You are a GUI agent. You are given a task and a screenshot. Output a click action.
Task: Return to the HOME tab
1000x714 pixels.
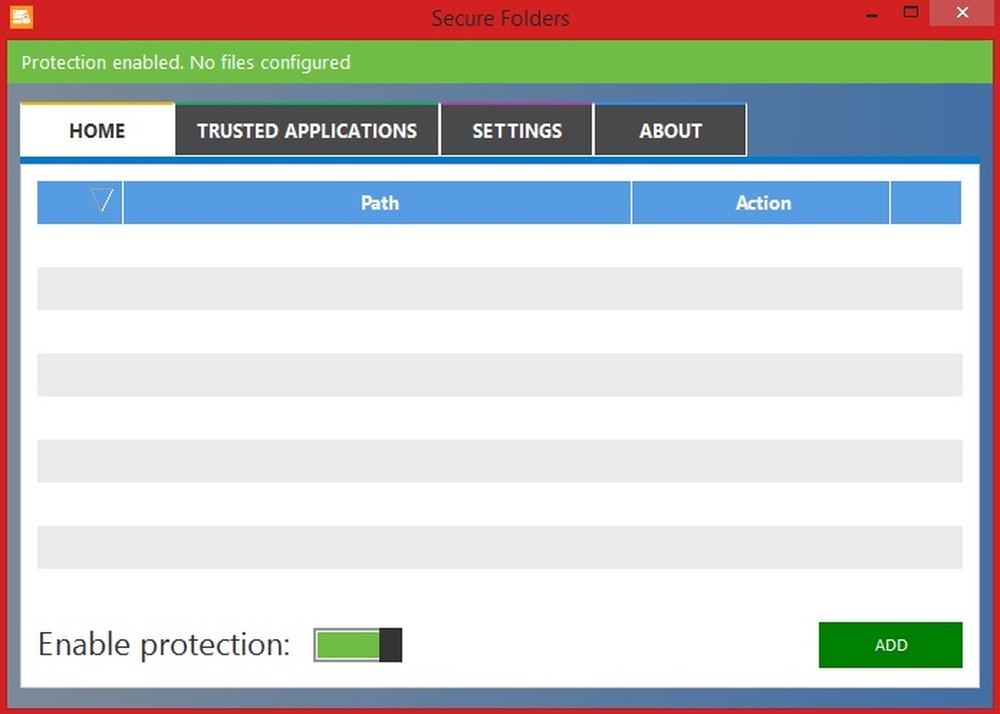(97, 130)
